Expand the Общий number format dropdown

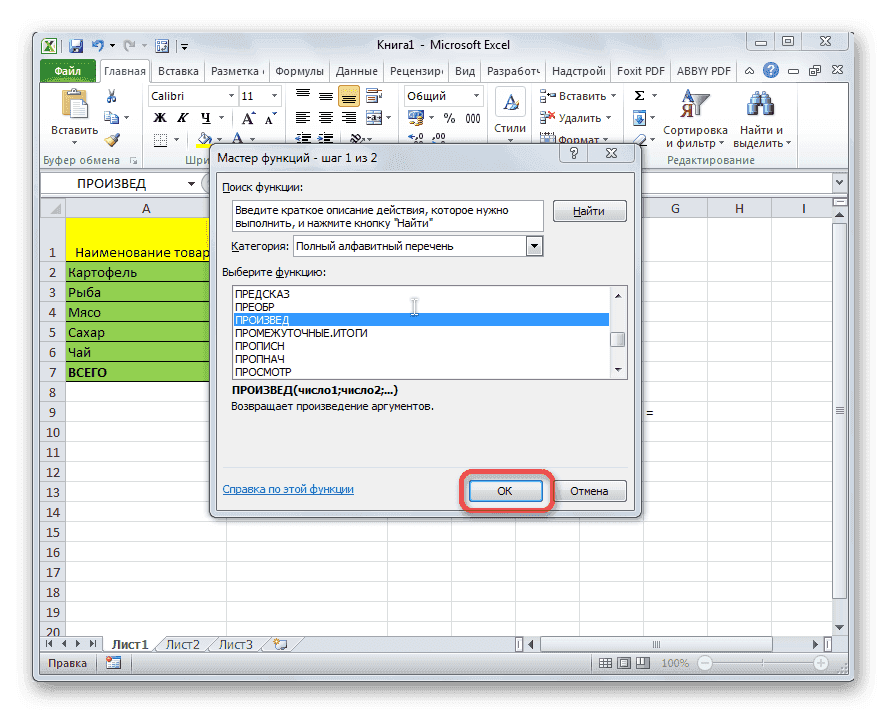pyautogui.click(x=475, y=97)
